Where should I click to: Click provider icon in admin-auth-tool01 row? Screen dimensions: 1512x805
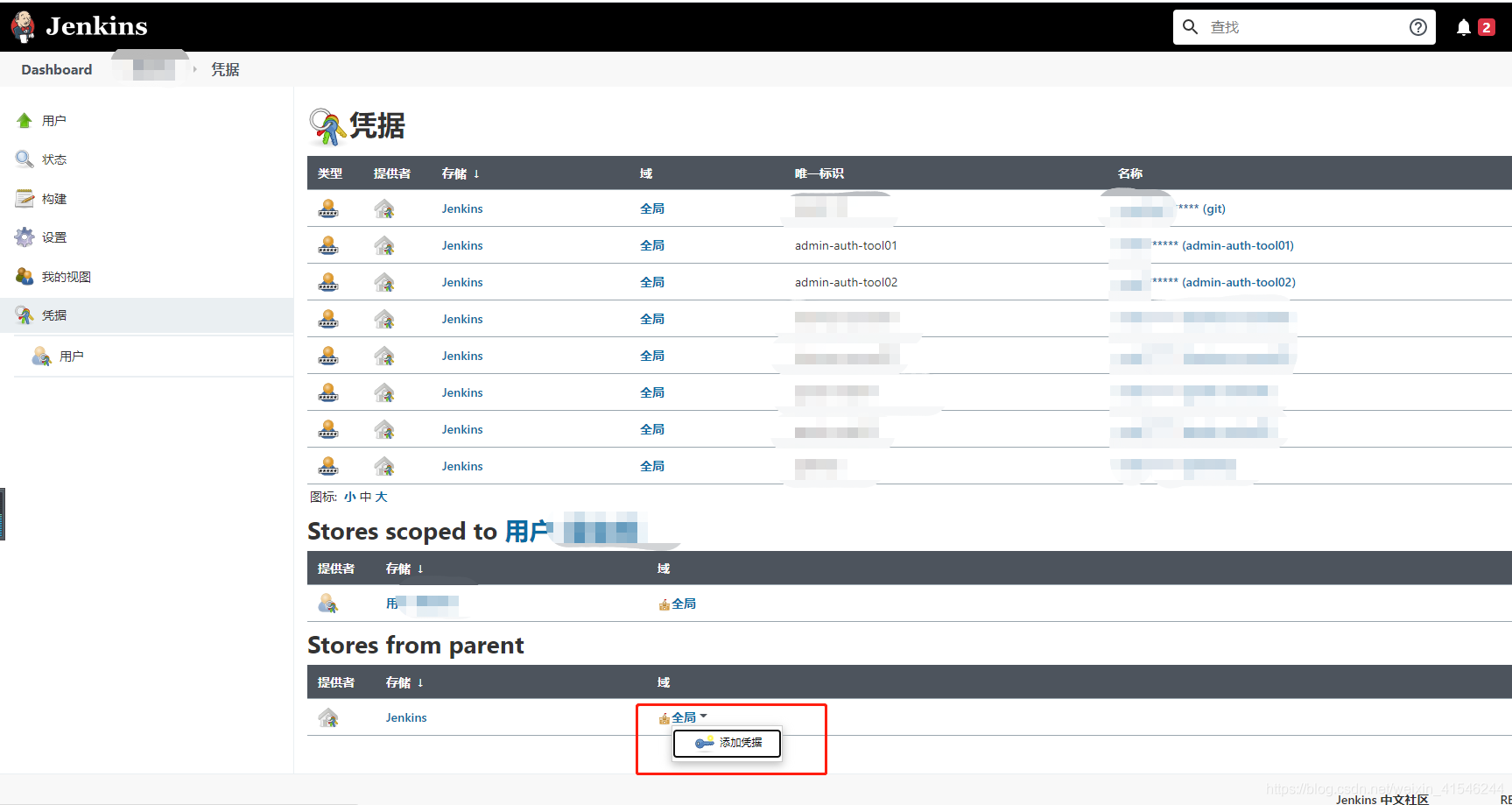tap(384, 245)
